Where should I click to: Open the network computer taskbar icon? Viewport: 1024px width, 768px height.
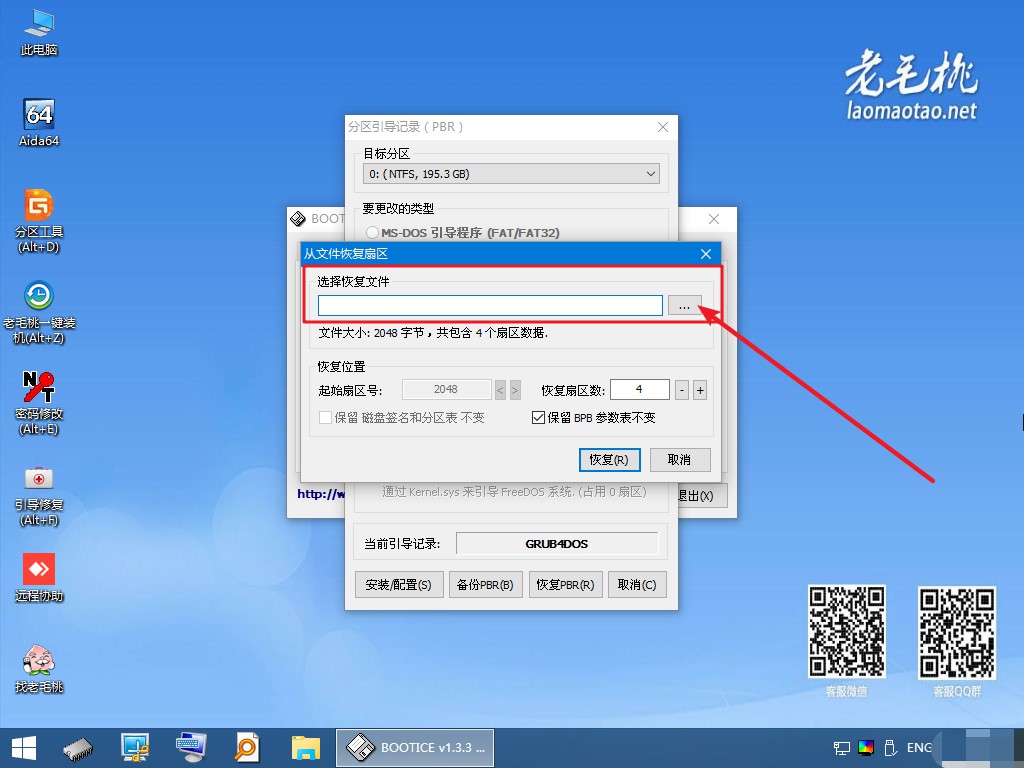click(x=135, y=748)
